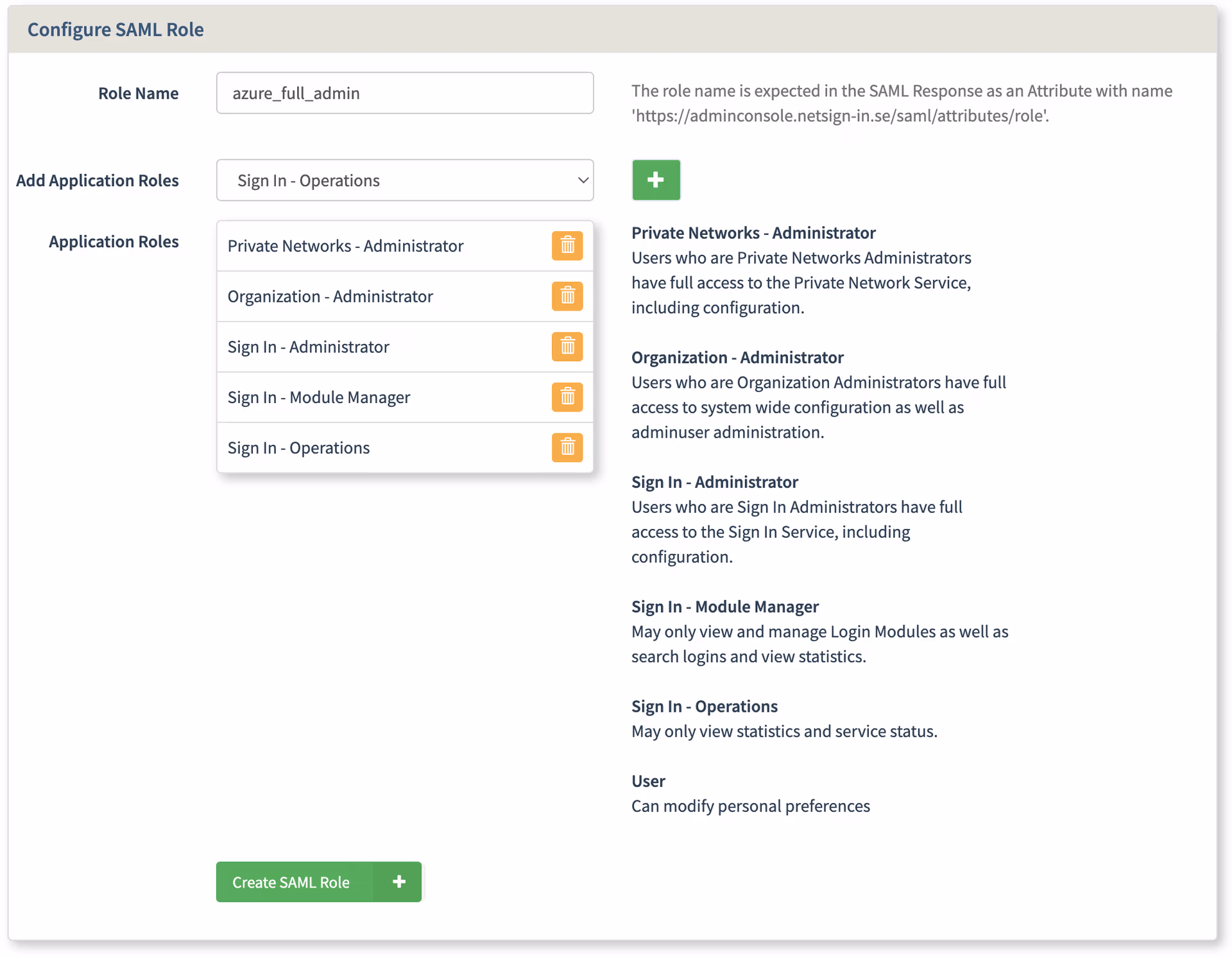The width and height of the screenshot is (1232, 957).
Task: Remove Sign In - Module Manager role
Action: pyautogui.click(x=567, y=397)
